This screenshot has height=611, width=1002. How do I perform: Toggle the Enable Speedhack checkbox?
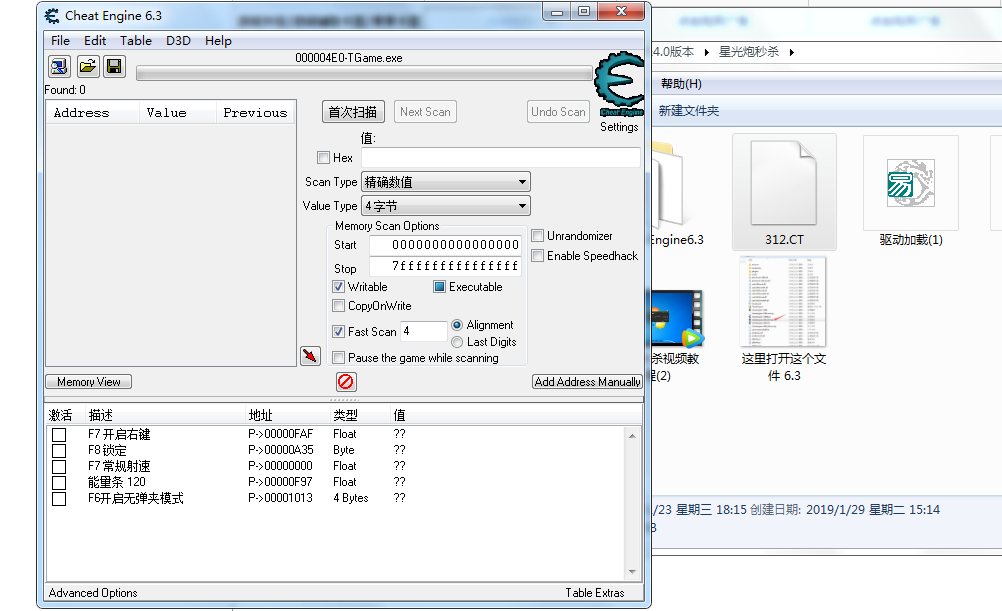(x=538, y=256)
